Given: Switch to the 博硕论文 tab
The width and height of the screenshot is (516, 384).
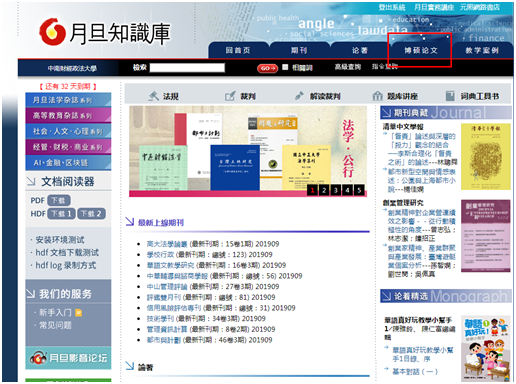Looking at the screenshot, I should (x=421, y=50).
